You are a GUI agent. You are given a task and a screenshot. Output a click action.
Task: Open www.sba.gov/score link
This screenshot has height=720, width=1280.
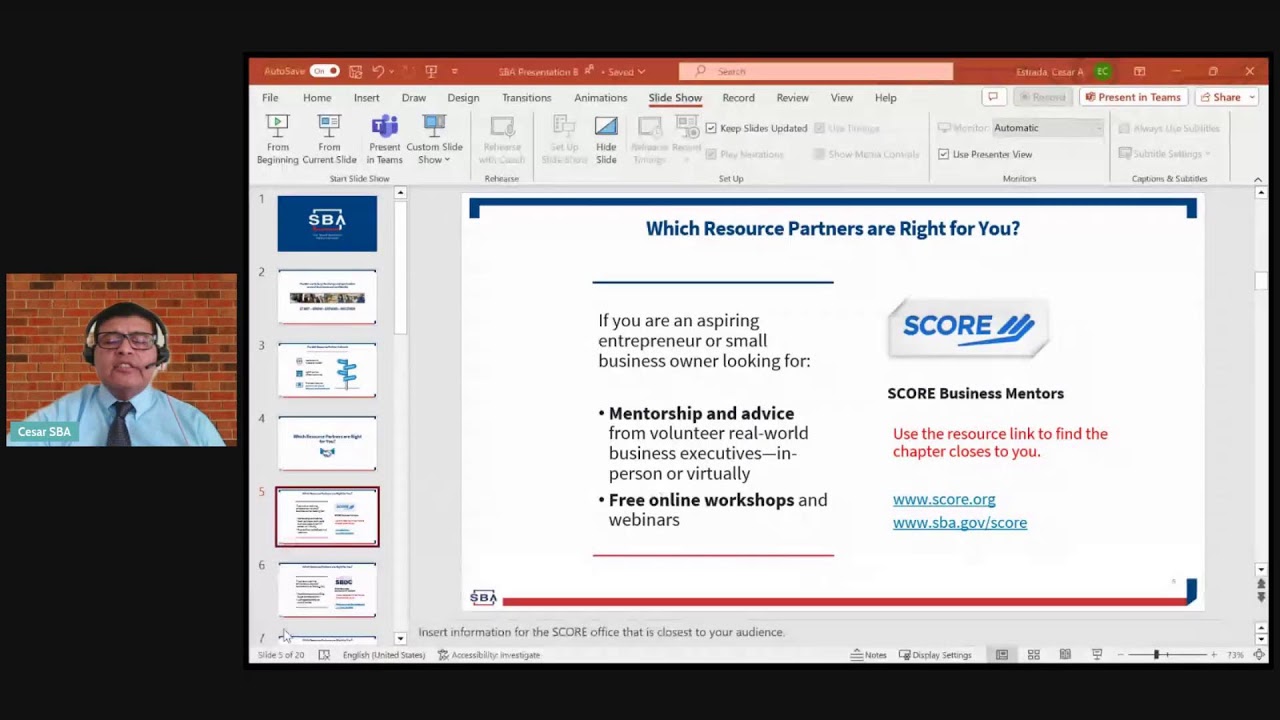(x=960, y=523)
